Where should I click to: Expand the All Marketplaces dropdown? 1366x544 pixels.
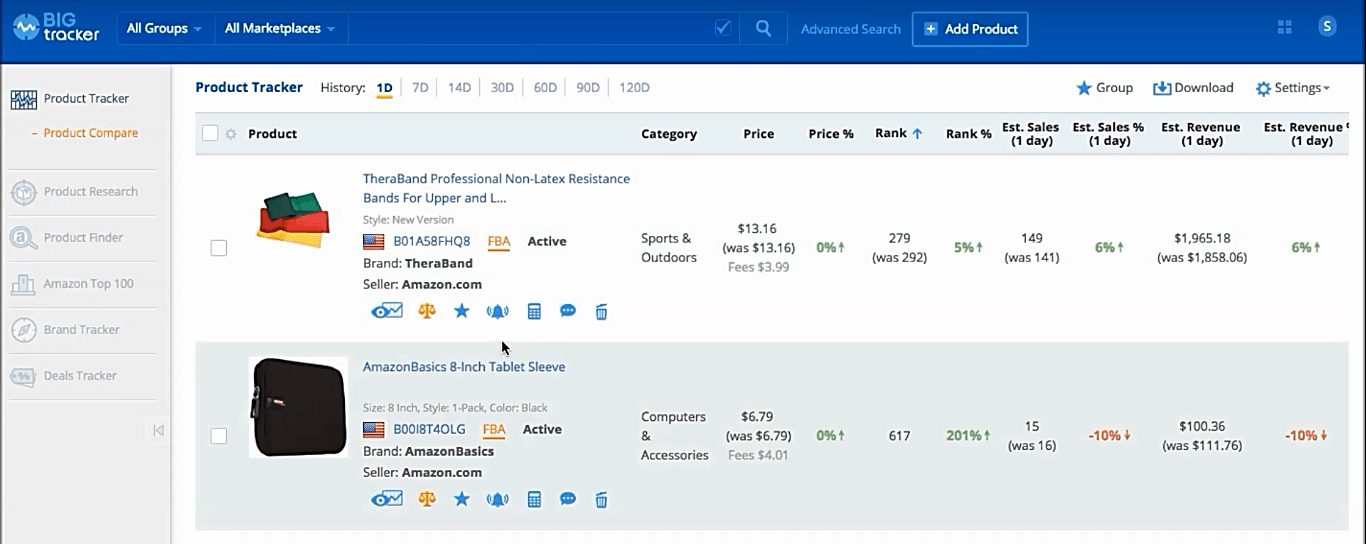[x=280, y=29]
